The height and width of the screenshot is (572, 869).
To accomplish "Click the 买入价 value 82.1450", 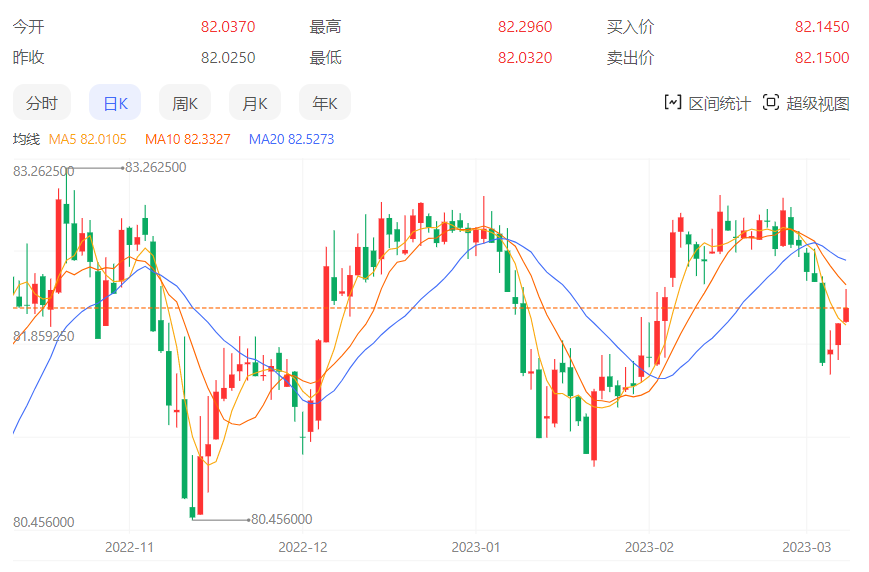I will pyautogui.click(x=822, y=27).
